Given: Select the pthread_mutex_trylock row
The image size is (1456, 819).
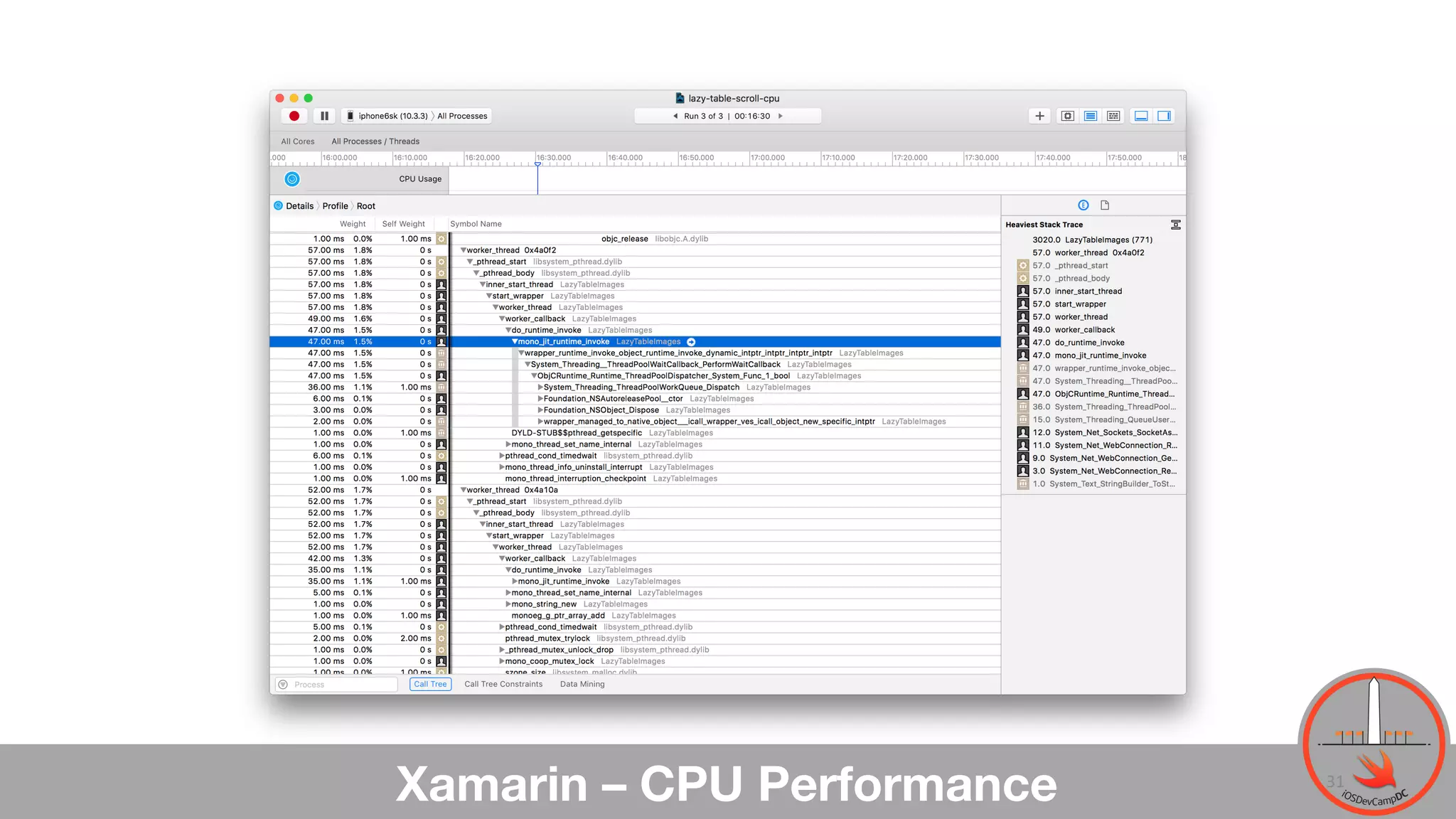Looking at the screenshot, I should pyautogui.click(x=635, y=638).
